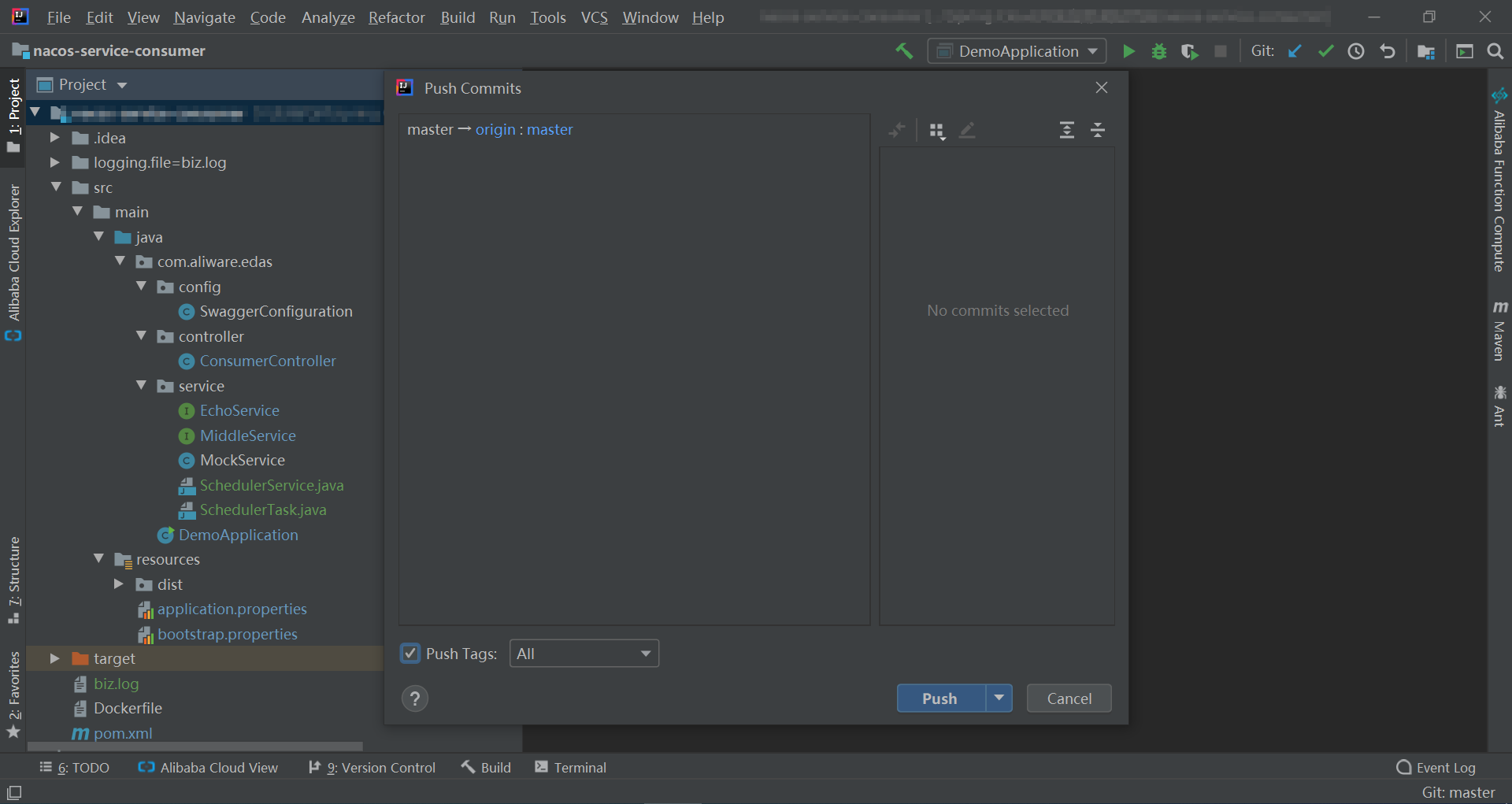Screen dimensions: 1512x804
Task: Uncheck the Push Tags checkbox
Action: pos(410,654)
